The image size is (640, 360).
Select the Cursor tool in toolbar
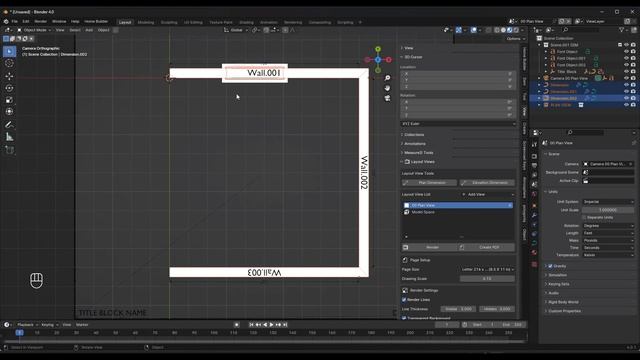(9, 63)
